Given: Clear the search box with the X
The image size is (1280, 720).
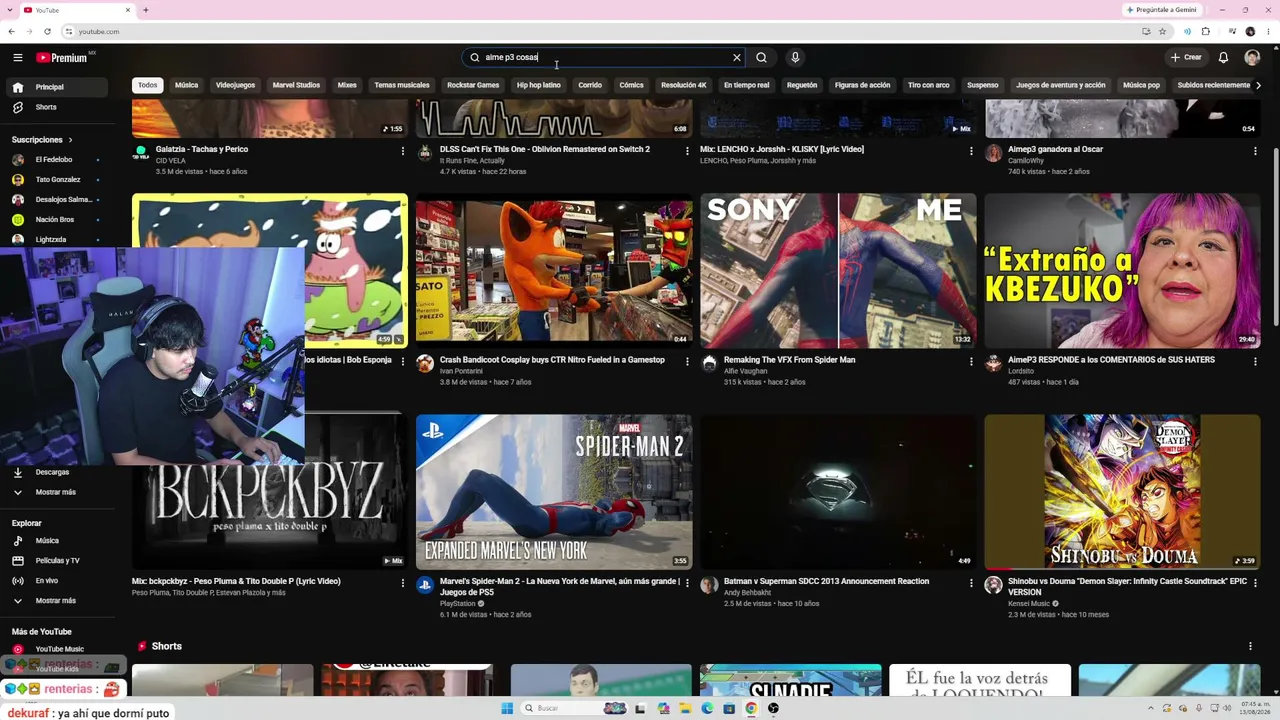Looking at the screenshot, I should [737, 58].
